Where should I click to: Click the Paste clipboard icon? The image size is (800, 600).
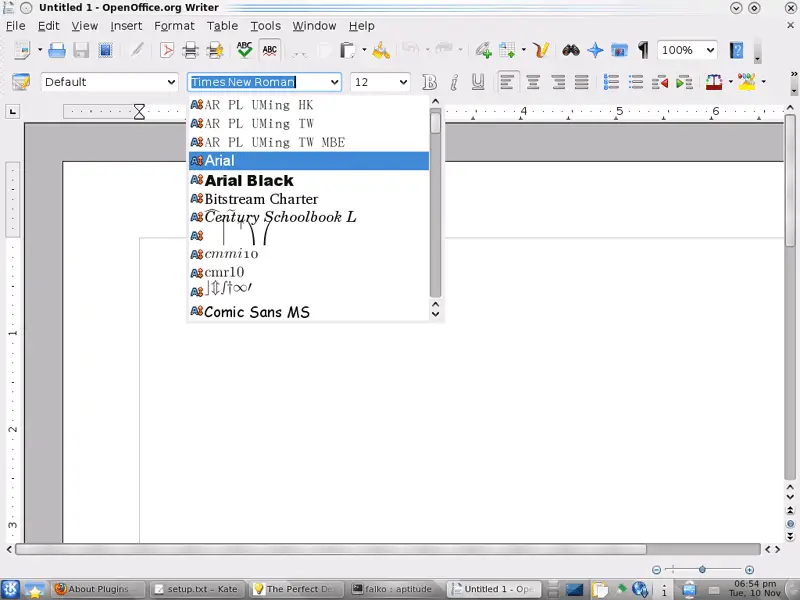[x=347, y=50]
